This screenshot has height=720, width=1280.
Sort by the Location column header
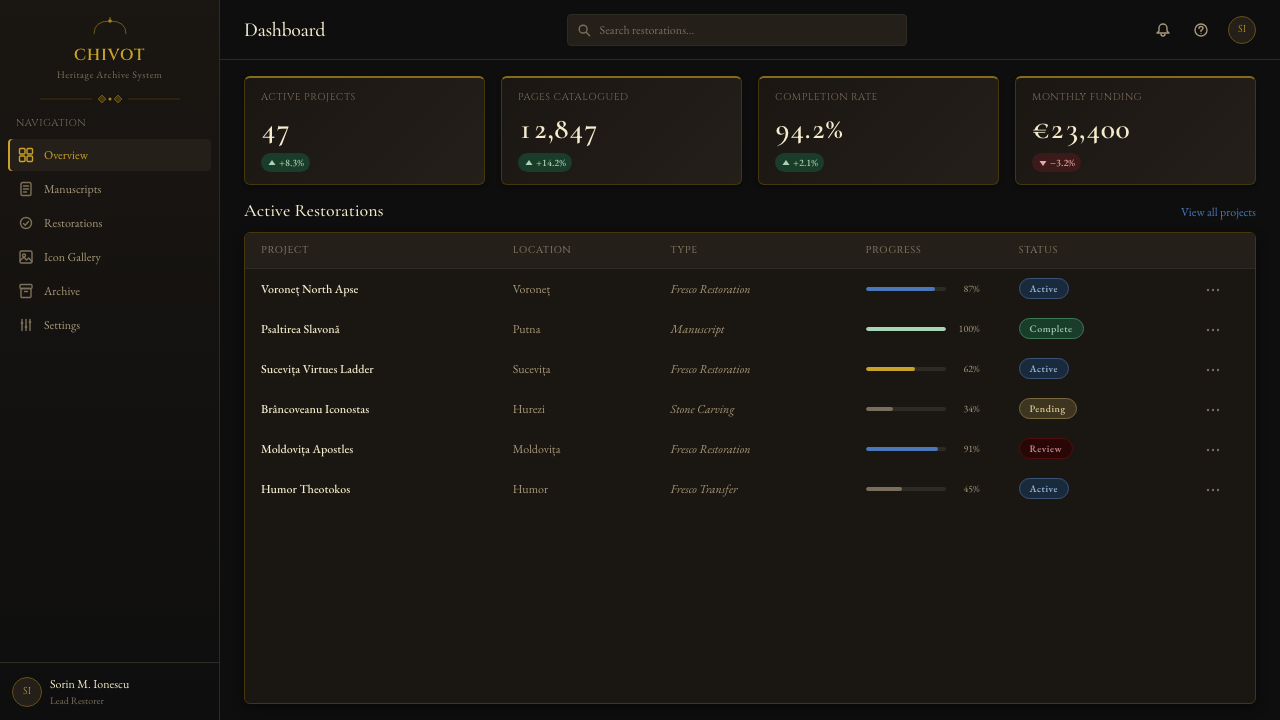542,250
